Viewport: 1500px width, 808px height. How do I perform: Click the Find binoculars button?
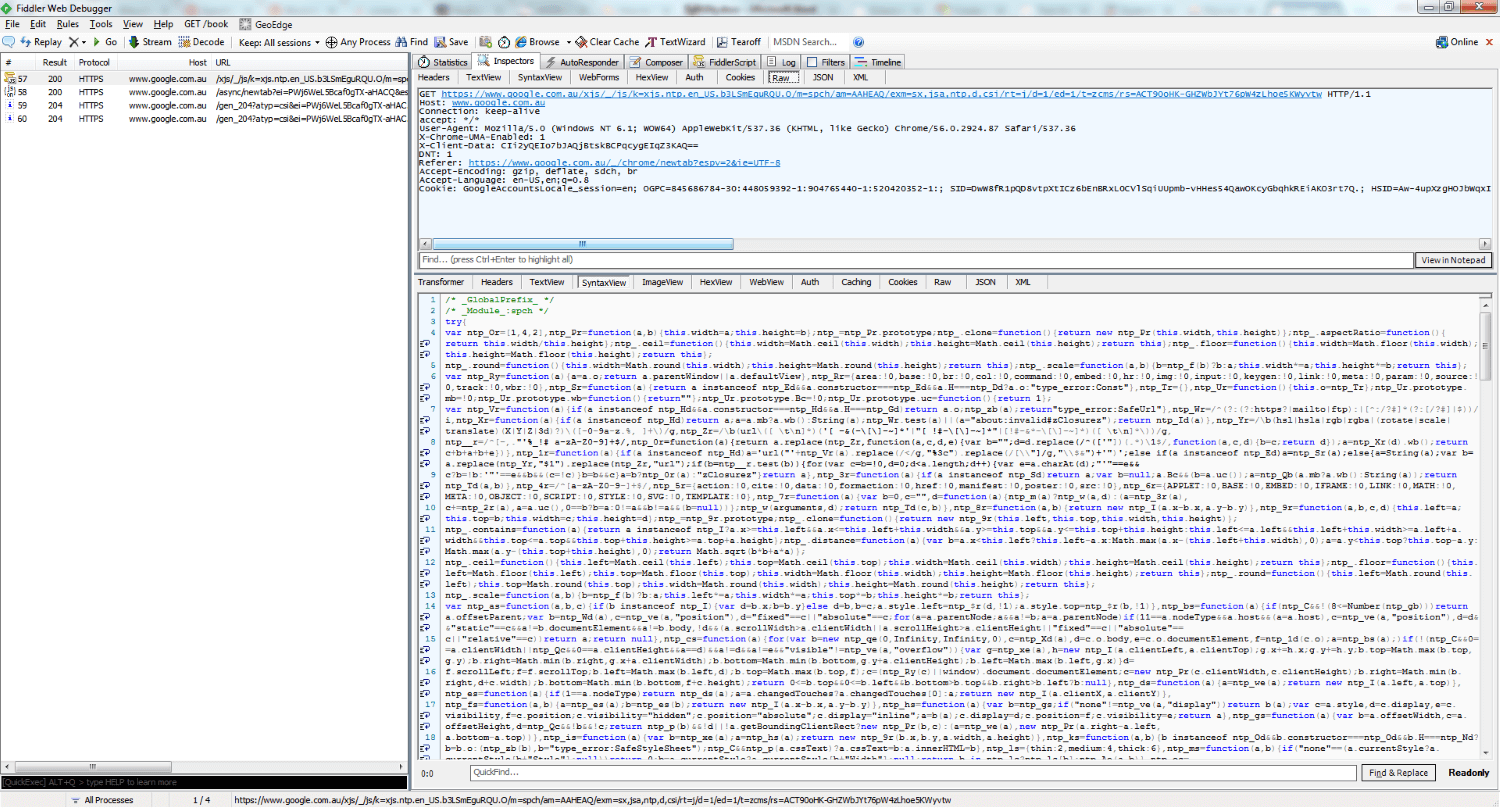(412, 42)
